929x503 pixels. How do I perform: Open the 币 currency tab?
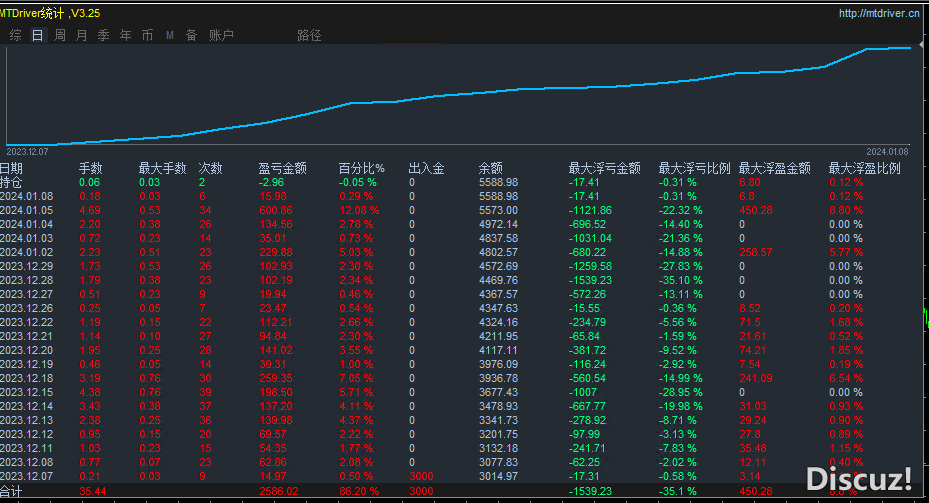[x=148, y=36]
